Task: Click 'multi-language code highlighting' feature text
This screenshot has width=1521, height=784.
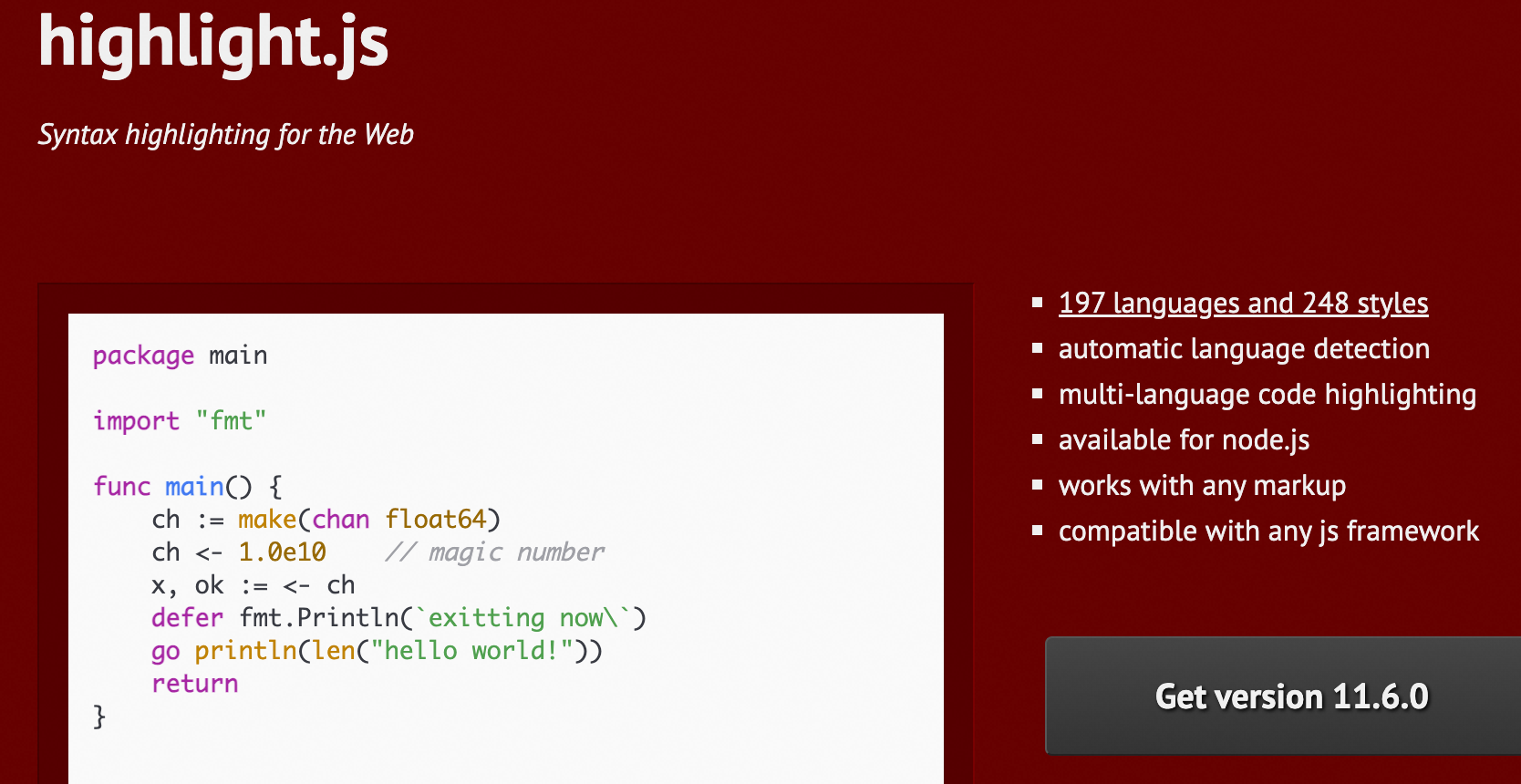Action: (x=1267, y=394)
